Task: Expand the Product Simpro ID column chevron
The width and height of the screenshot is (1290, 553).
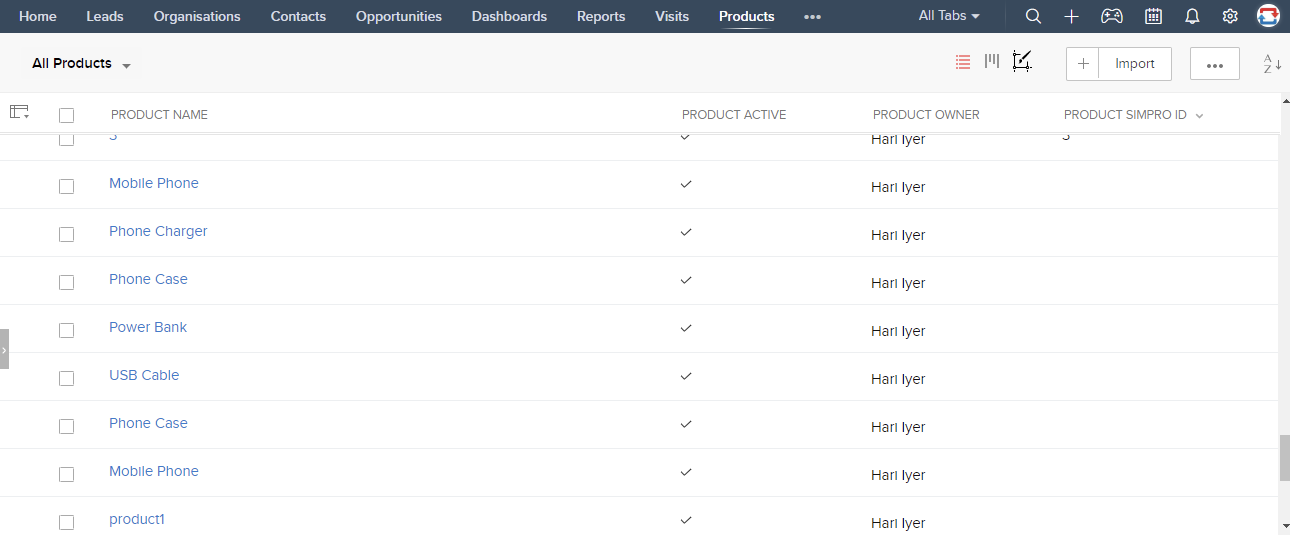Action: click(x=1199, y=116)
